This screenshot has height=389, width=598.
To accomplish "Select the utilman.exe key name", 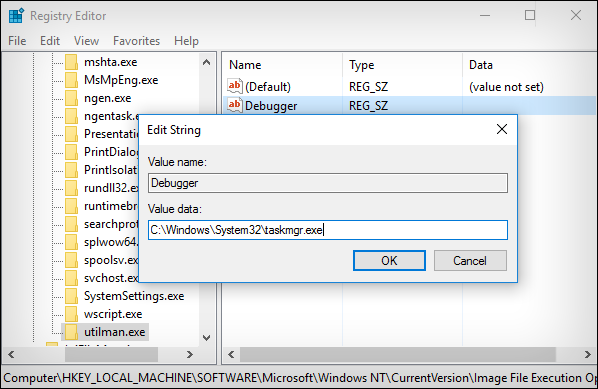I will click(x=114, y=332).
